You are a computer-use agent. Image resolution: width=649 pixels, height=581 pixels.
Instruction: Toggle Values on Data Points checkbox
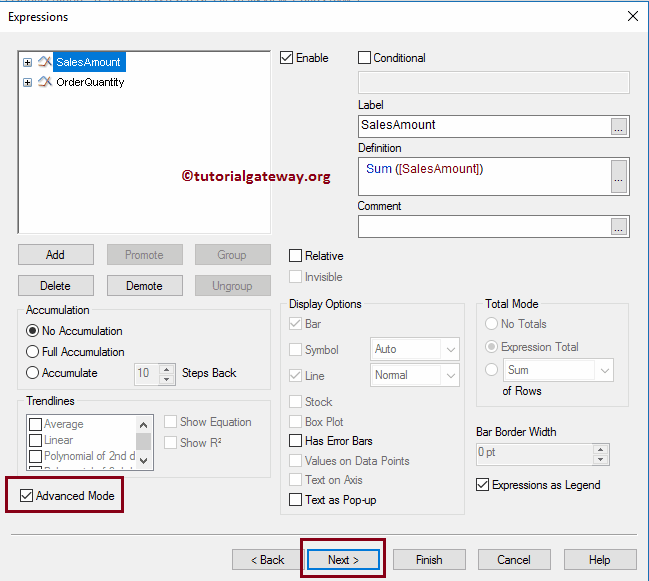[x=296, y=461]
